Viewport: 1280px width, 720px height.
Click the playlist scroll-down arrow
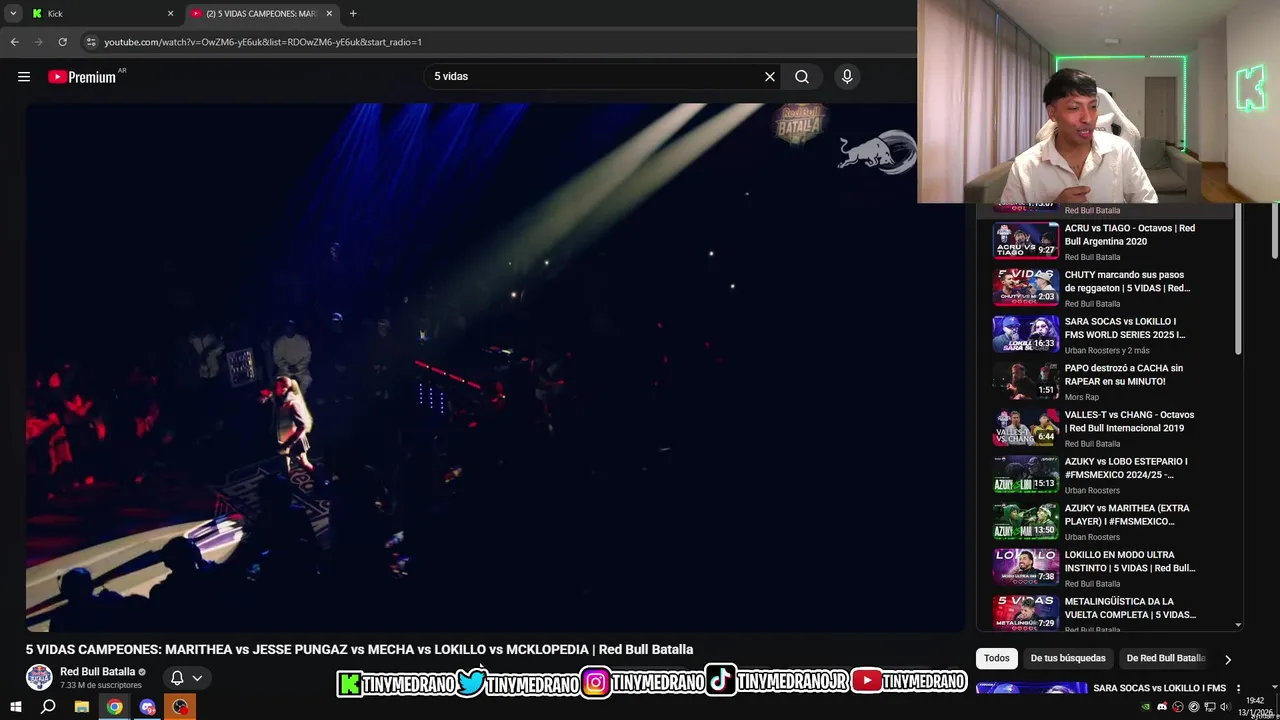pyautogui.click(x=1238, y=625)
